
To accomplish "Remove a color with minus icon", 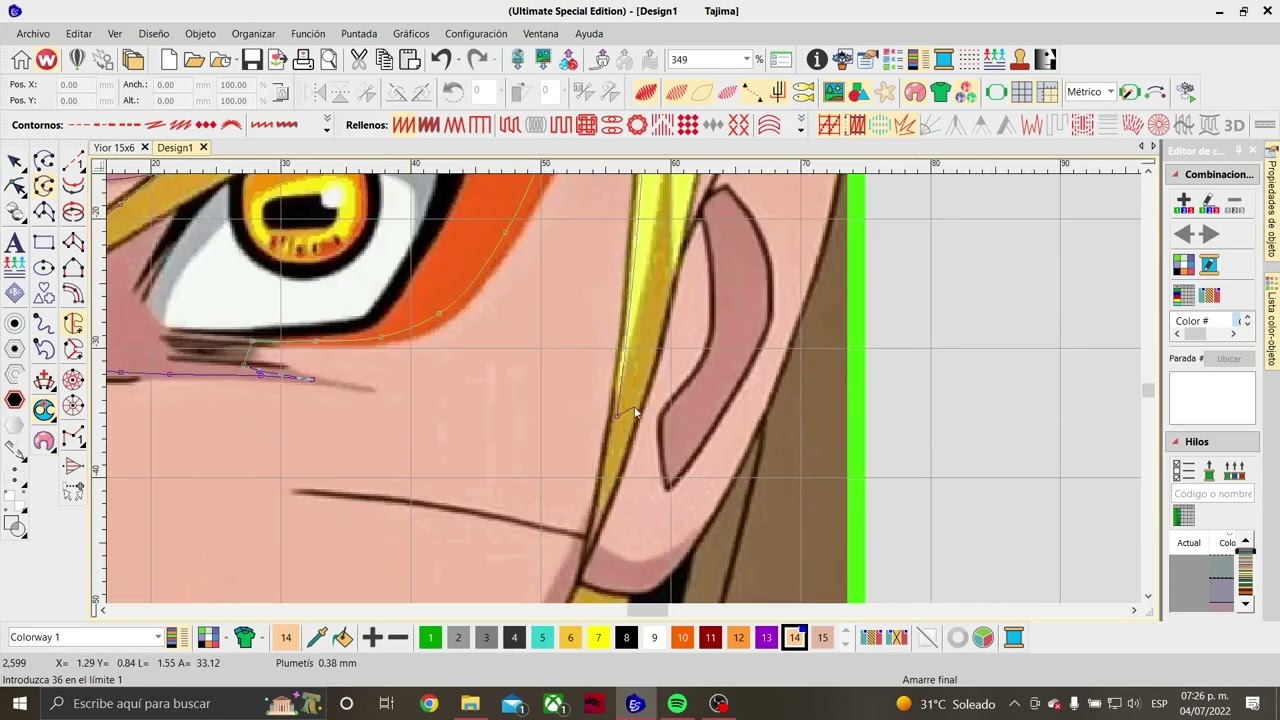I will (x=398, y=637).
